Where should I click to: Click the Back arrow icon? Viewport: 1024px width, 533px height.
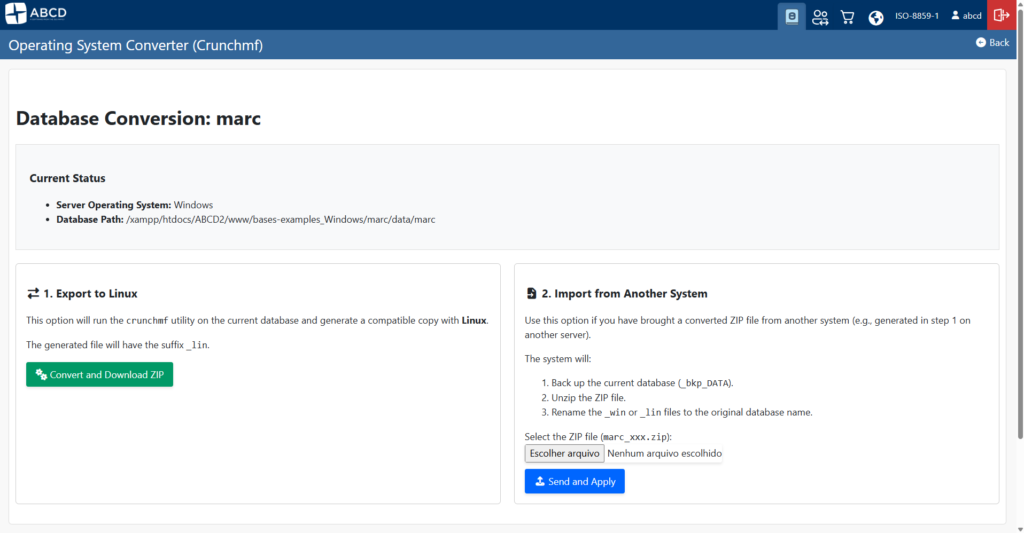point(981,43)
